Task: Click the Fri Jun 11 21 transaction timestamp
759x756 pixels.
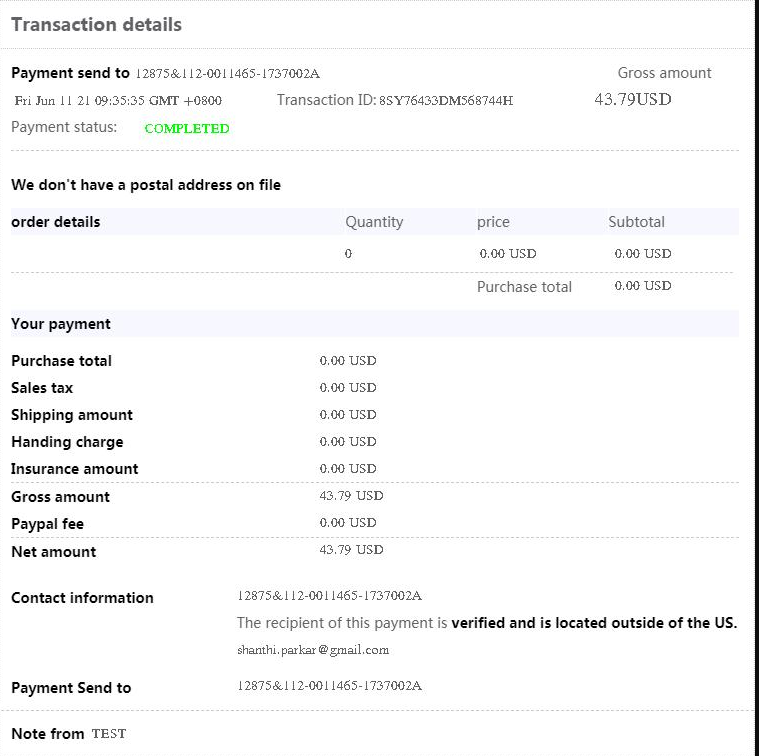Action: 118,100
